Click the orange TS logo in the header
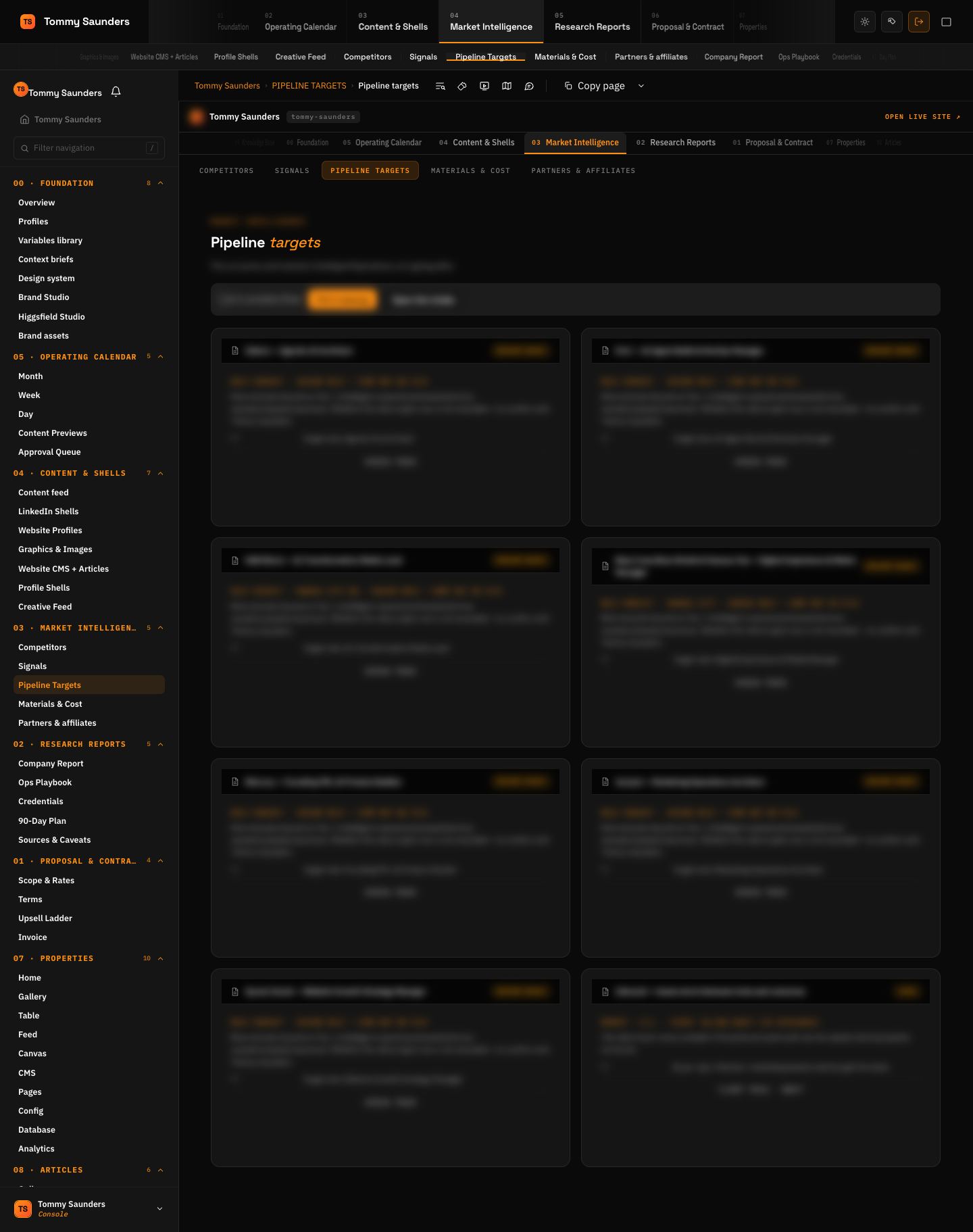The image size is (973, 1232). 28,22
